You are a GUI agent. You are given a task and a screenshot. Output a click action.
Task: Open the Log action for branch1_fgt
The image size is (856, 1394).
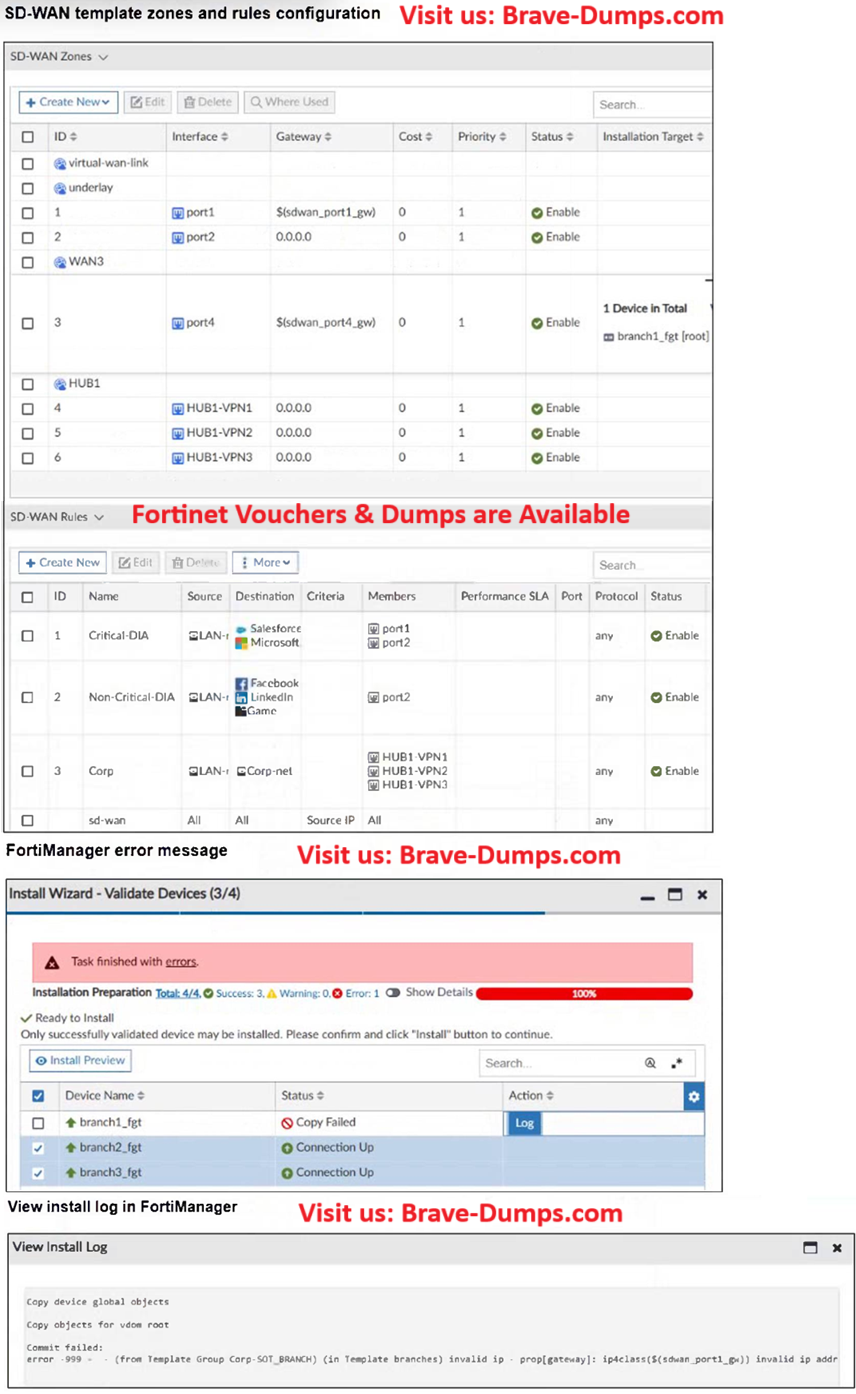524,1123
